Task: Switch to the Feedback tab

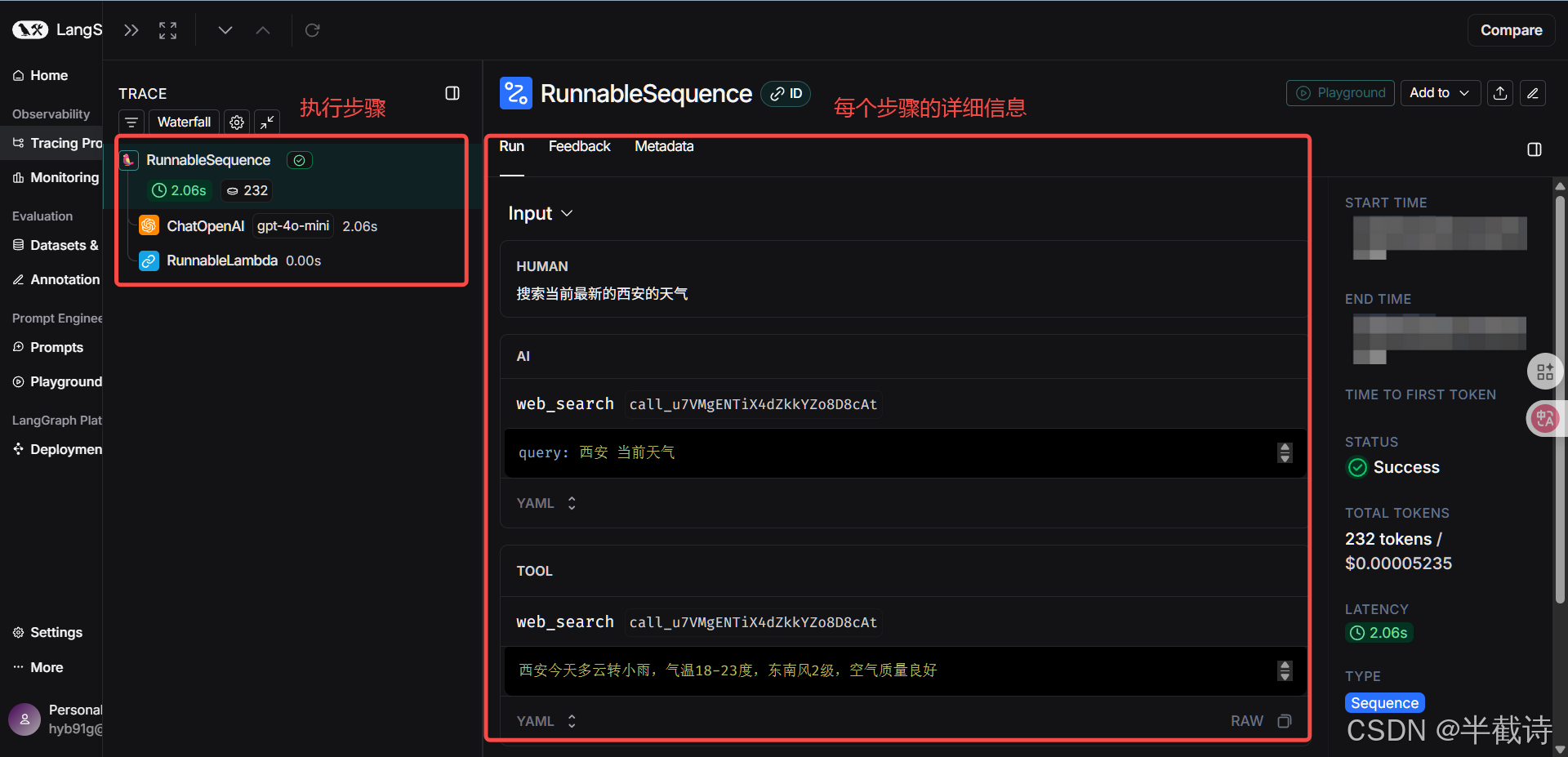Action: click(580, 146)
